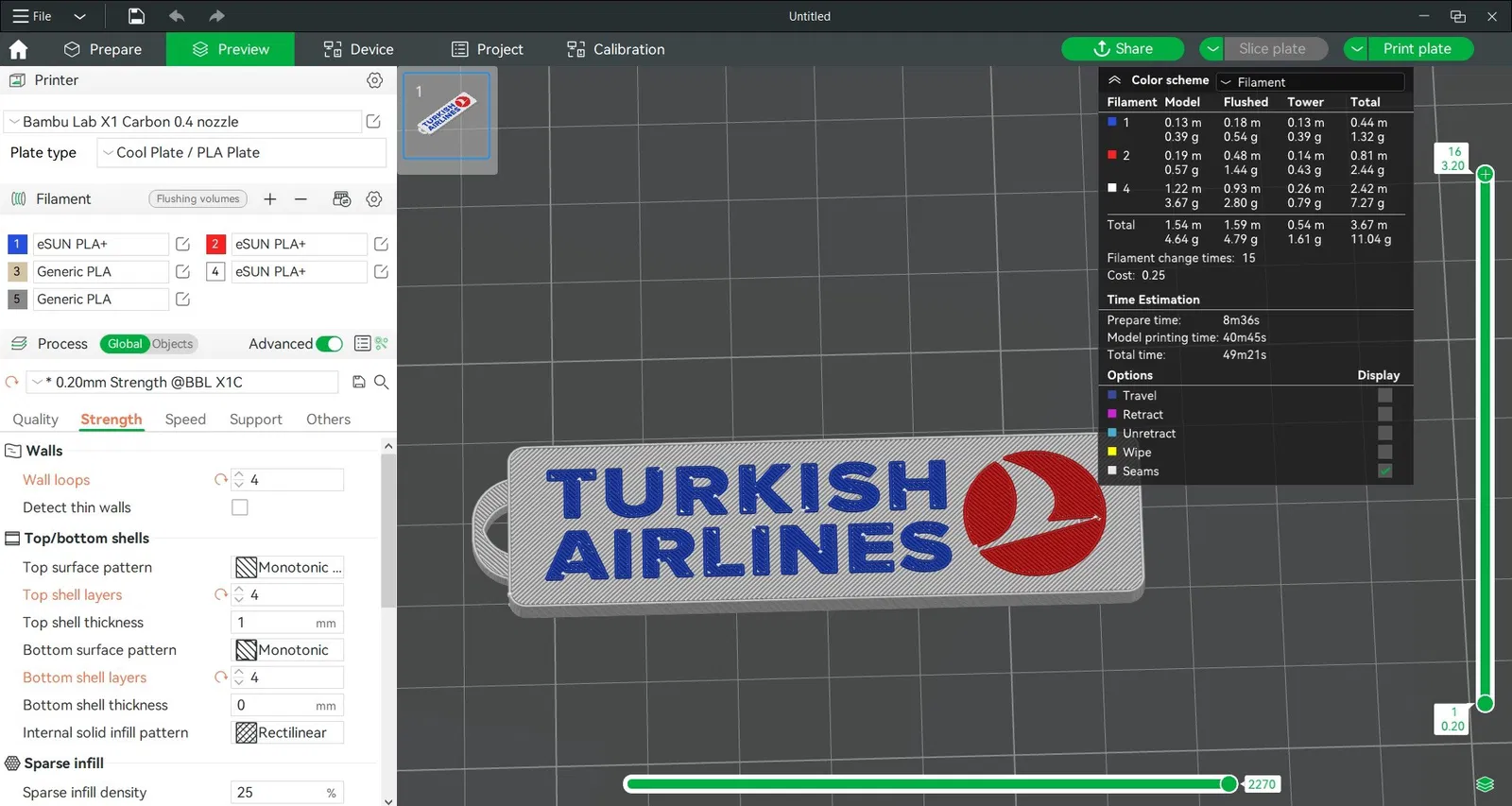This screenshot has width=1512, height=806.
Task: Click the home icon in top bar
Action: click(x=18, y=49)
